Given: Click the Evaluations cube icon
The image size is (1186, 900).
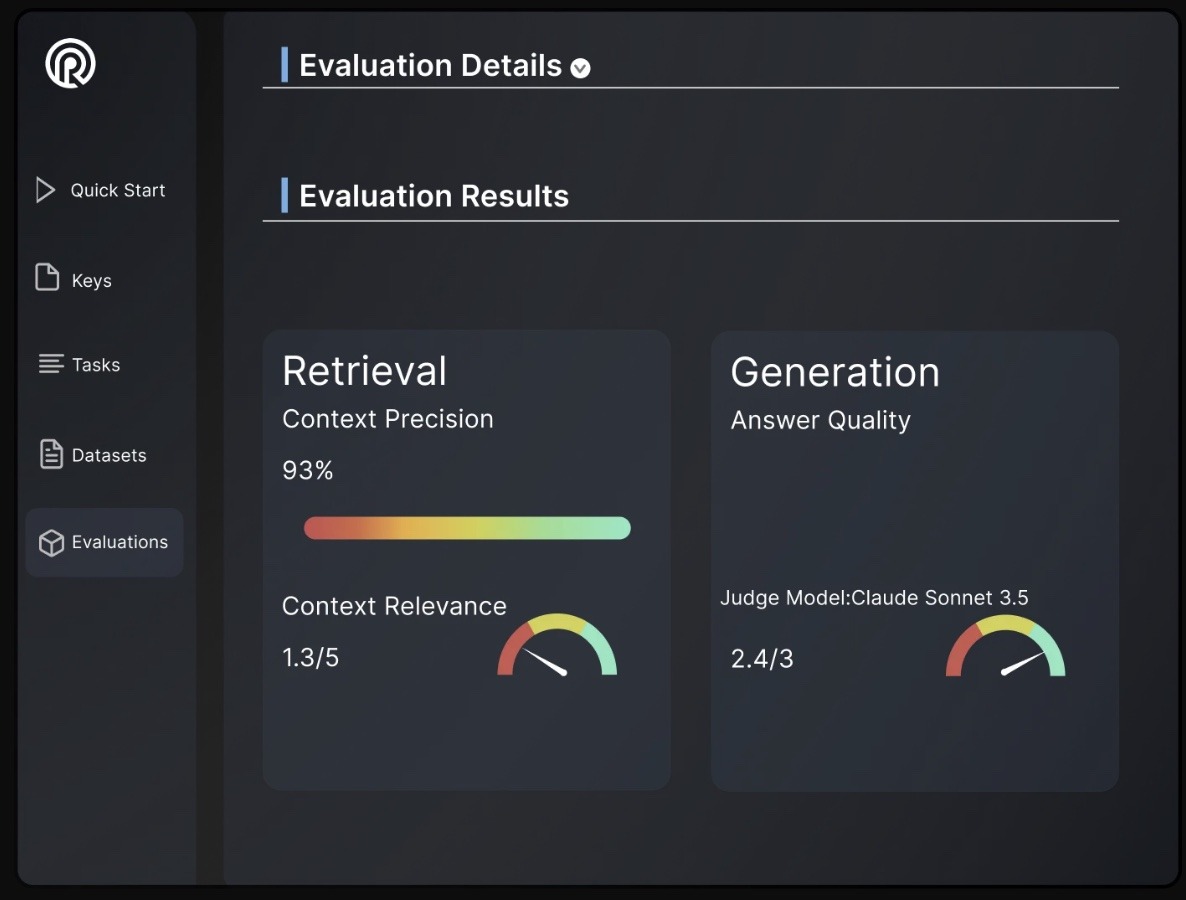Looking at the screenshot, I should pyautogui.click(x=50, y=542).
